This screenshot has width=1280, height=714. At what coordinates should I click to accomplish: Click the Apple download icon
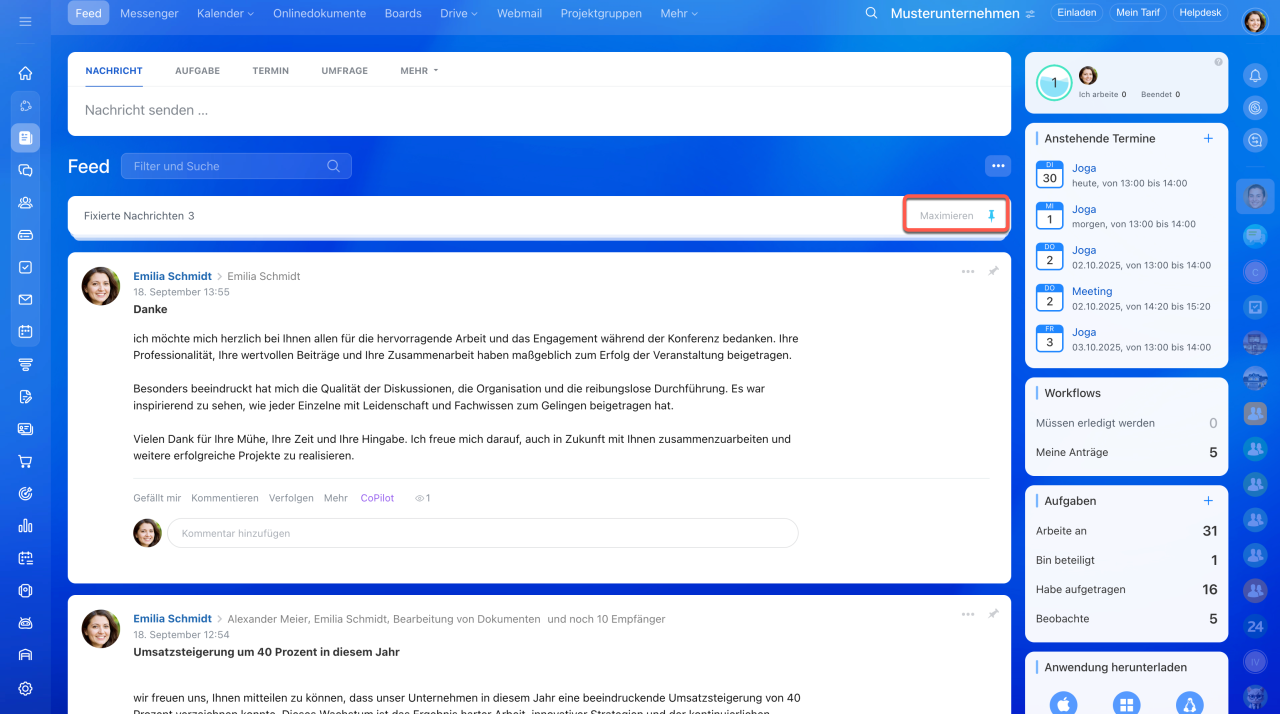(x=1063, y=705)
